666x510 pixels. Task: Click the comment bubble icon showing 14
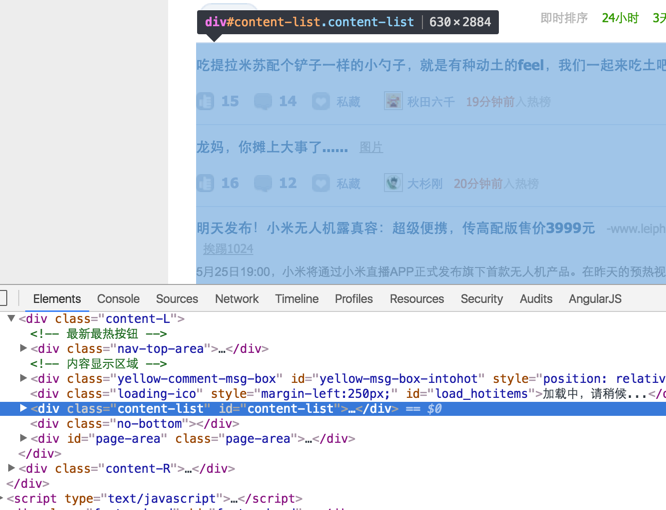pos(263,101)
